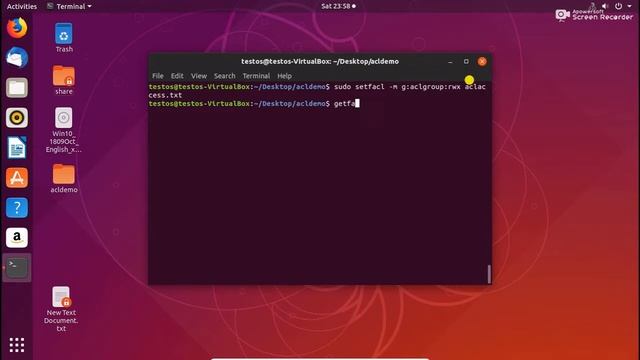Open the volume indicator in top bar
Screen dimensions: 640x360
[605, 6]
